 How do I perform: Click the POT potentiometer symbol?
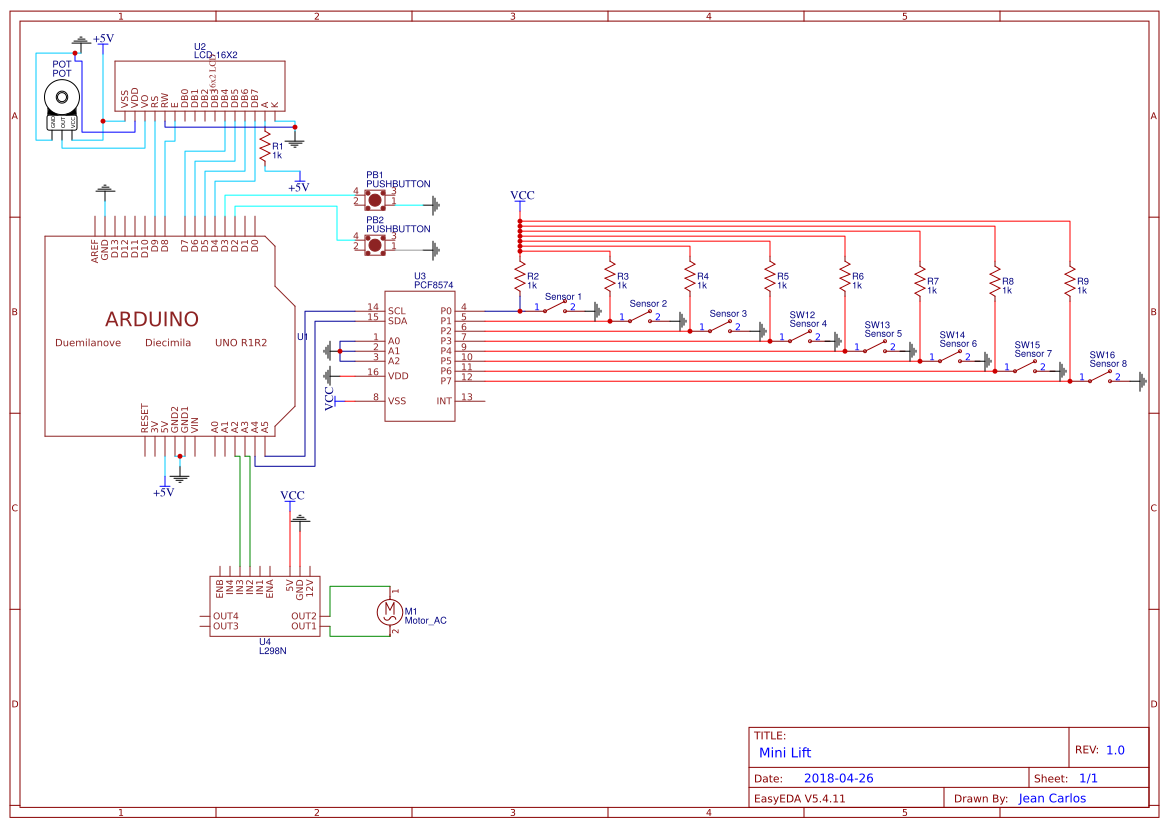pos(60,95)
